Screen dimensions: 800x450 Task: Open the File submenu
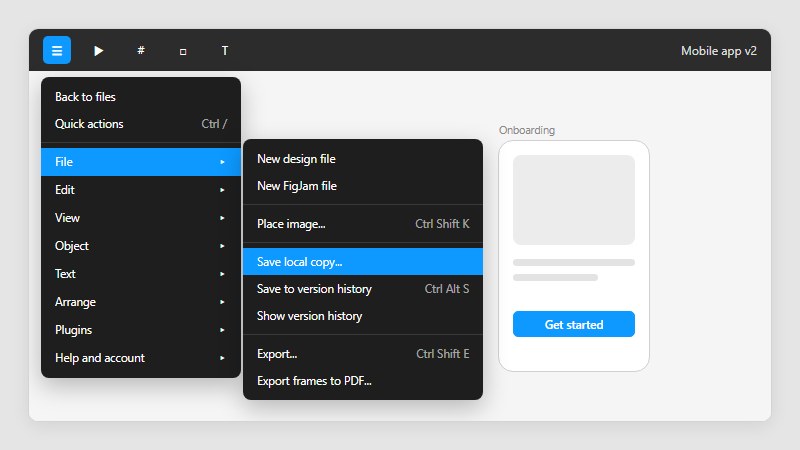coord(141,162)
